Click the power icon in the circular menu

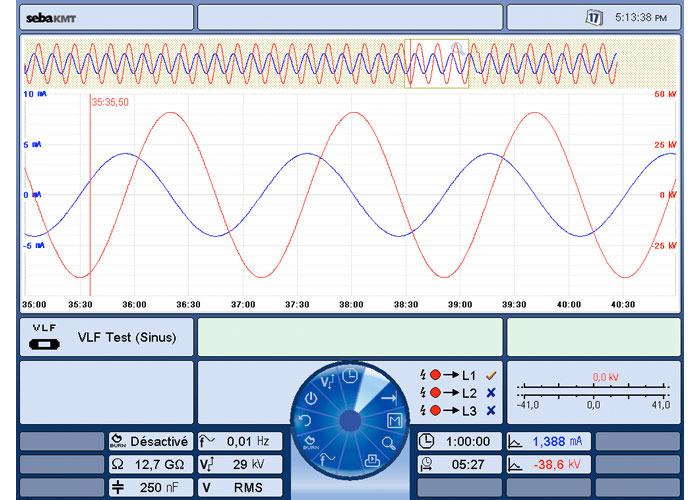coord(311,397)
